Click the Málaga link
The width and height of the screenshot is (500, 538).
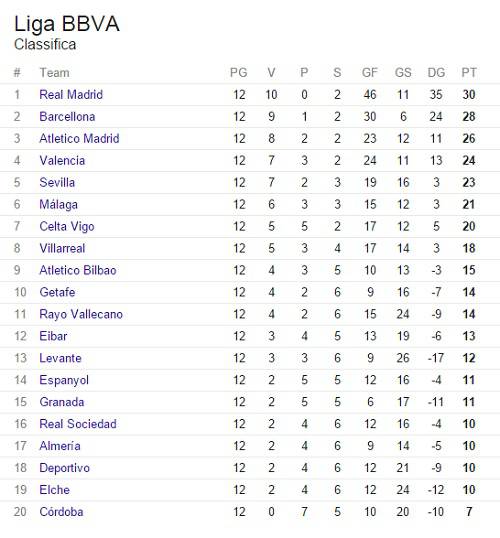[58, 204]
